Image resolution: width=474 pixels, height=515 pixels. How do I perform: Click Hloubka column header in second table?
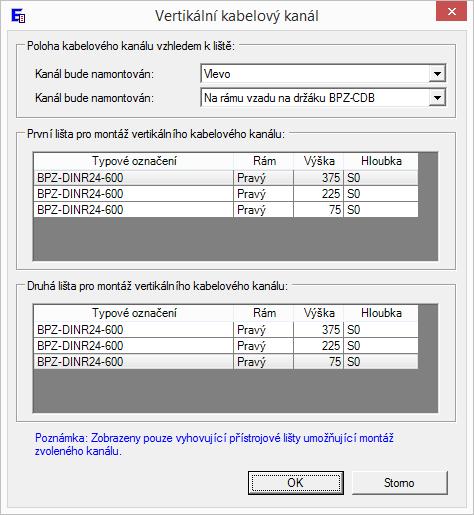point(381,313)
